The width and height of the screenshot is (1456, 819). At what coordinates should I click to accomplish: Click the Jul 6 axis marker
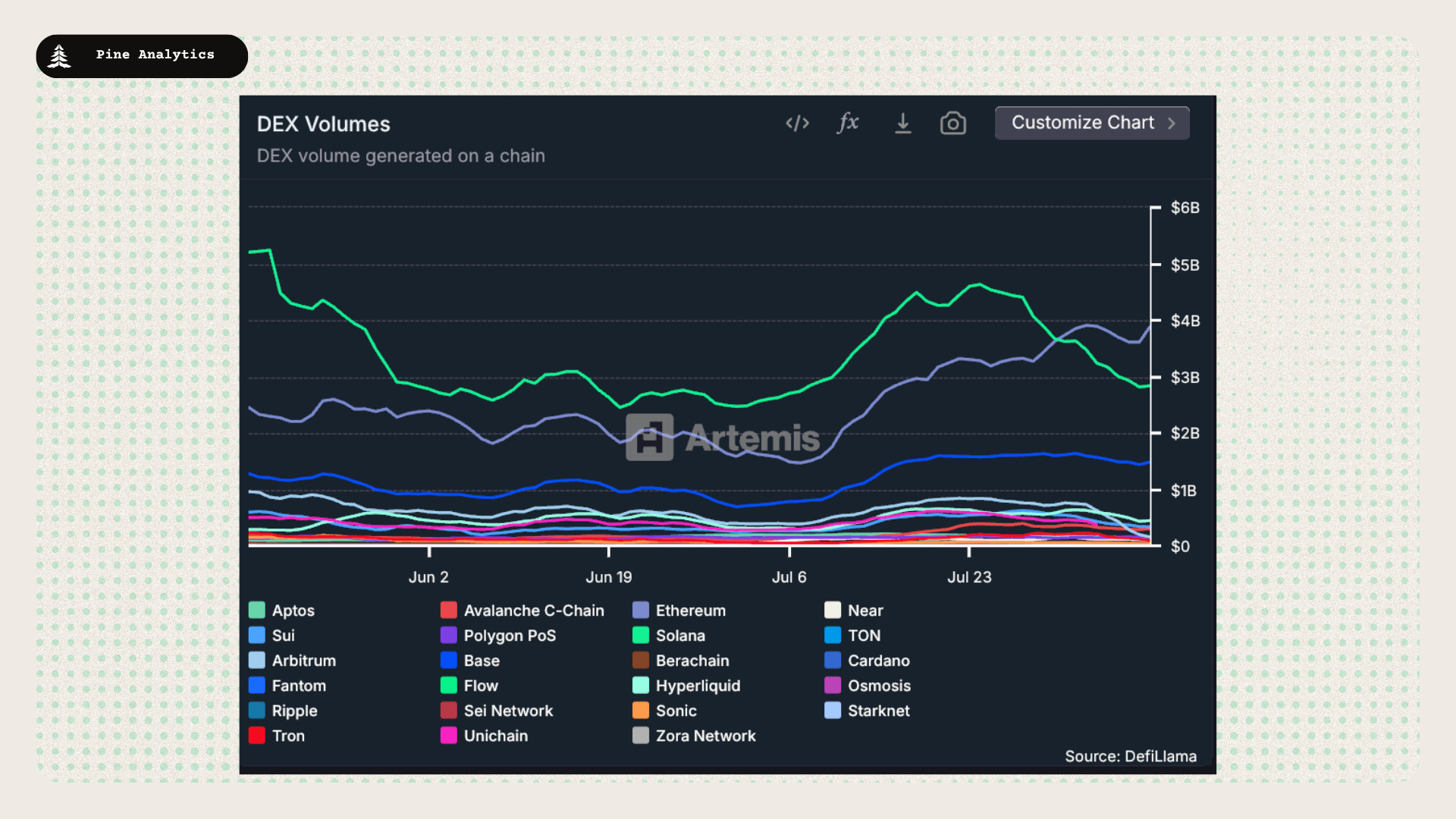click(x=789, y=577)
